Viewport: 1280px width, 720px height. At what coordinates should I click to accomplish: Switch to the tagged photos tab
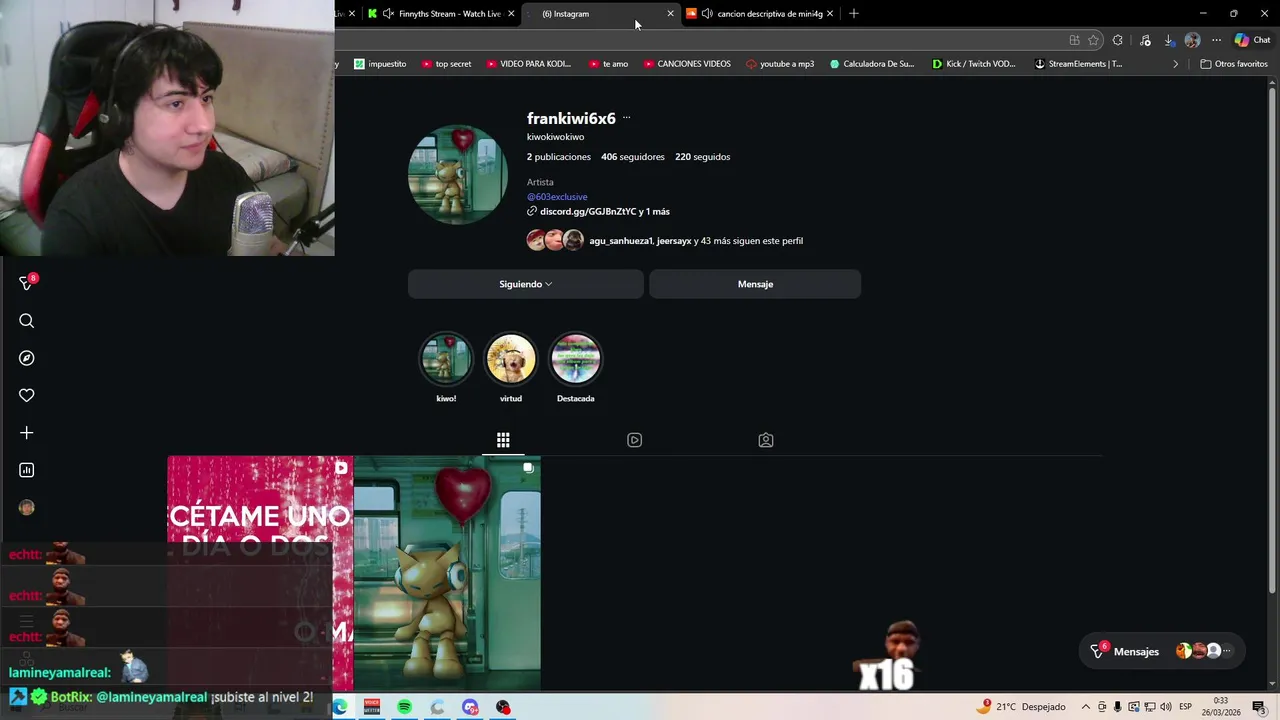click(x=766, y=440)
